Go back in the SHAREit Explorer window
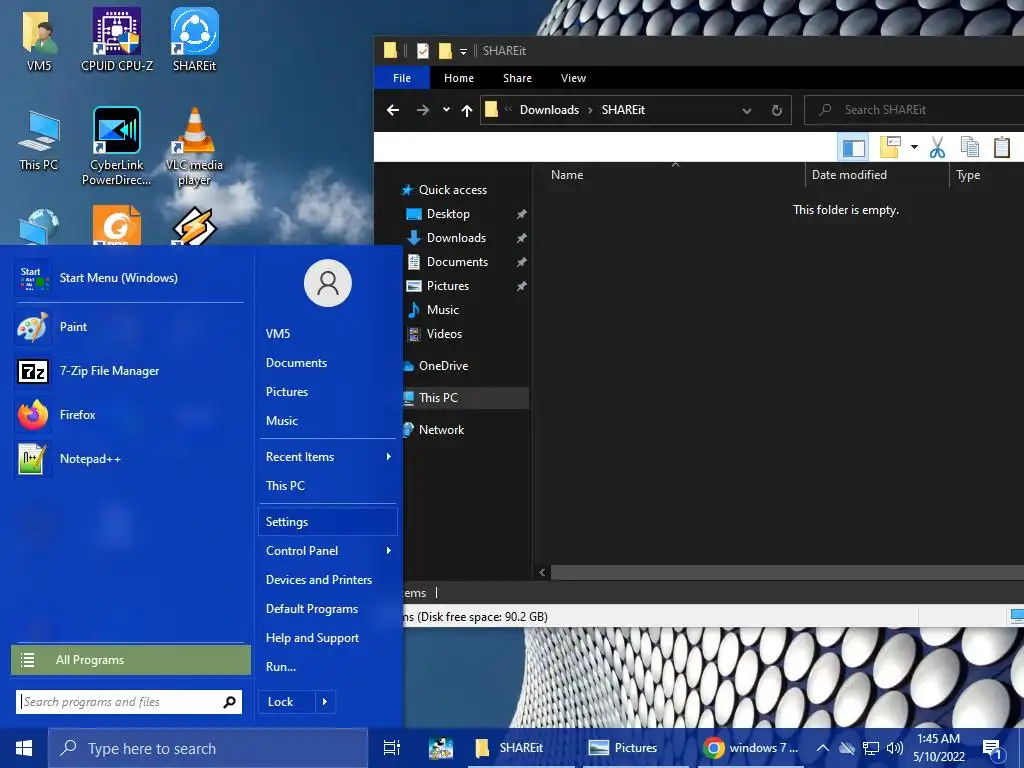Image resolution: width=1024 pixels, height=768 pixels. (x=392, y=110)
